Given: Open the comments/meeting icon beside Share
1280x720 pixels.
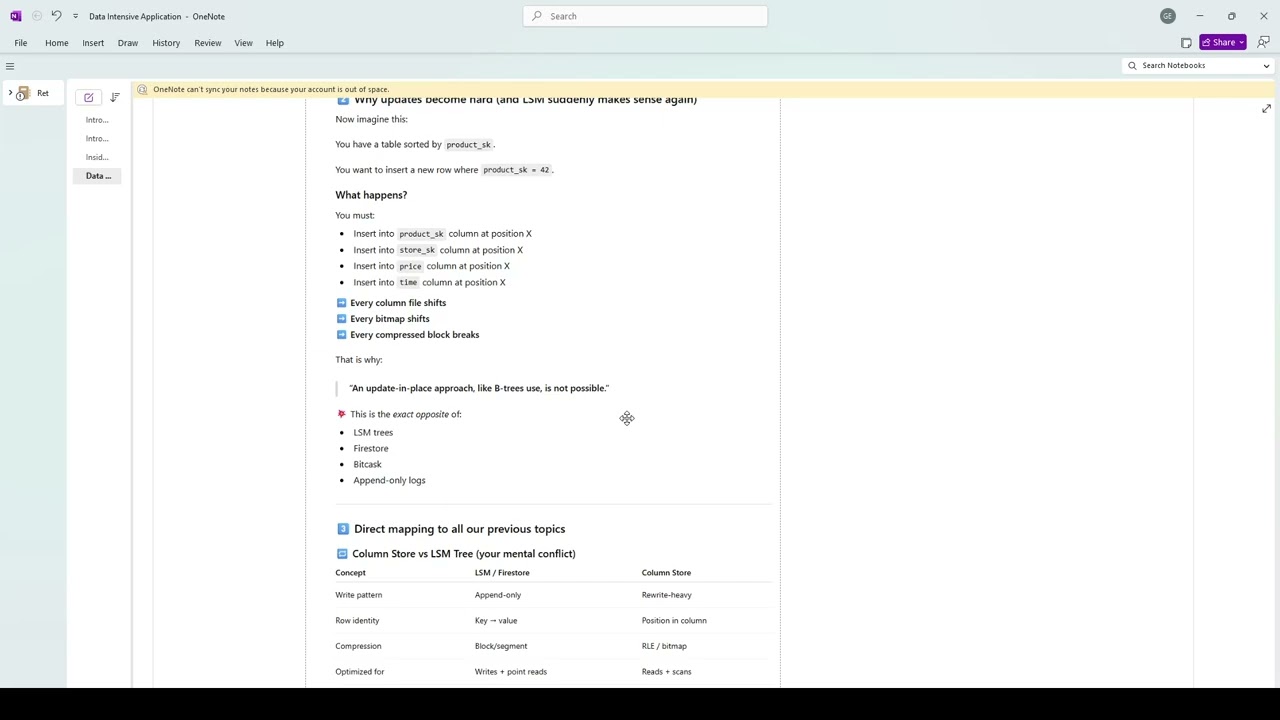Looking at the screenshot, I should click(1263, 43).
